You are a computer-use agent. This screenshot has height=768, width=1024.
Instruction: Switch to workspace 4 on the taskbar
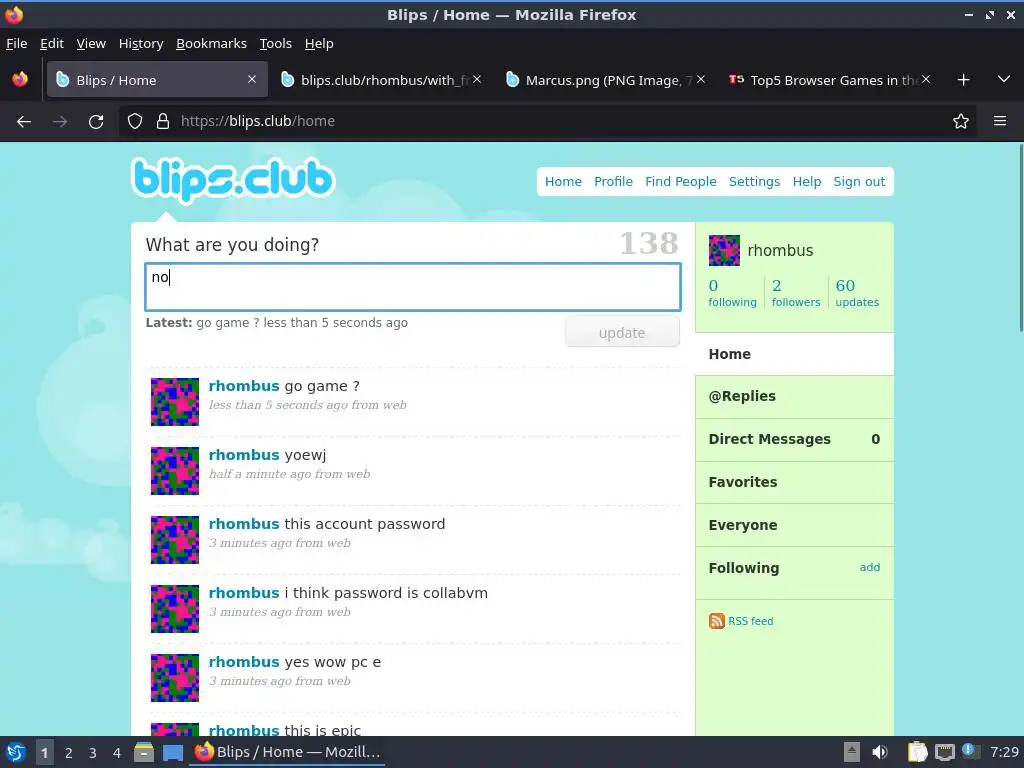(117, 753)
